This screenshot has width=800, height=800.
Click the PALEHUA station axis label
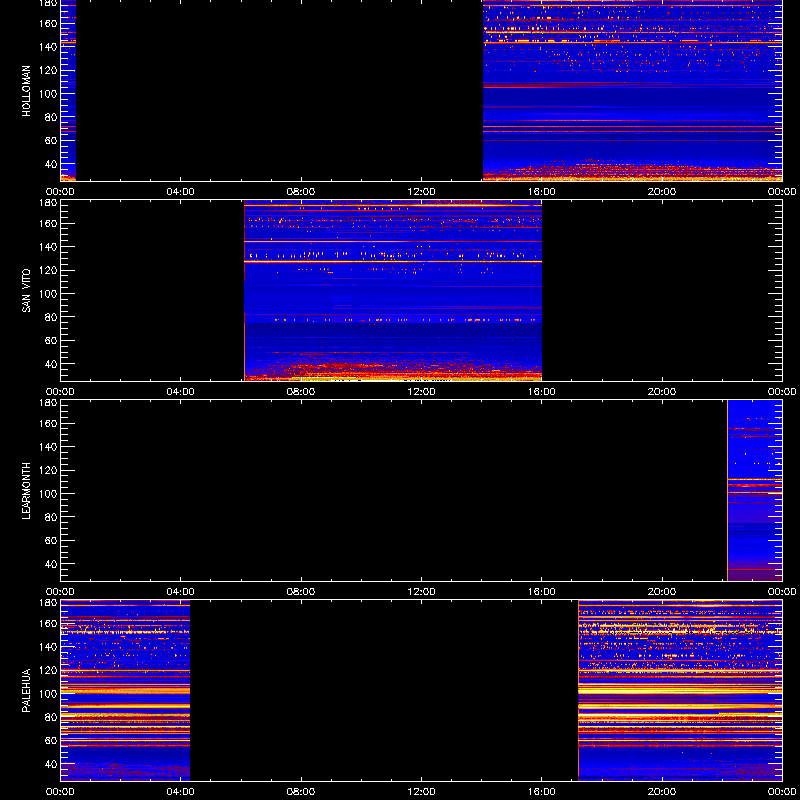(x=27, y=691)
